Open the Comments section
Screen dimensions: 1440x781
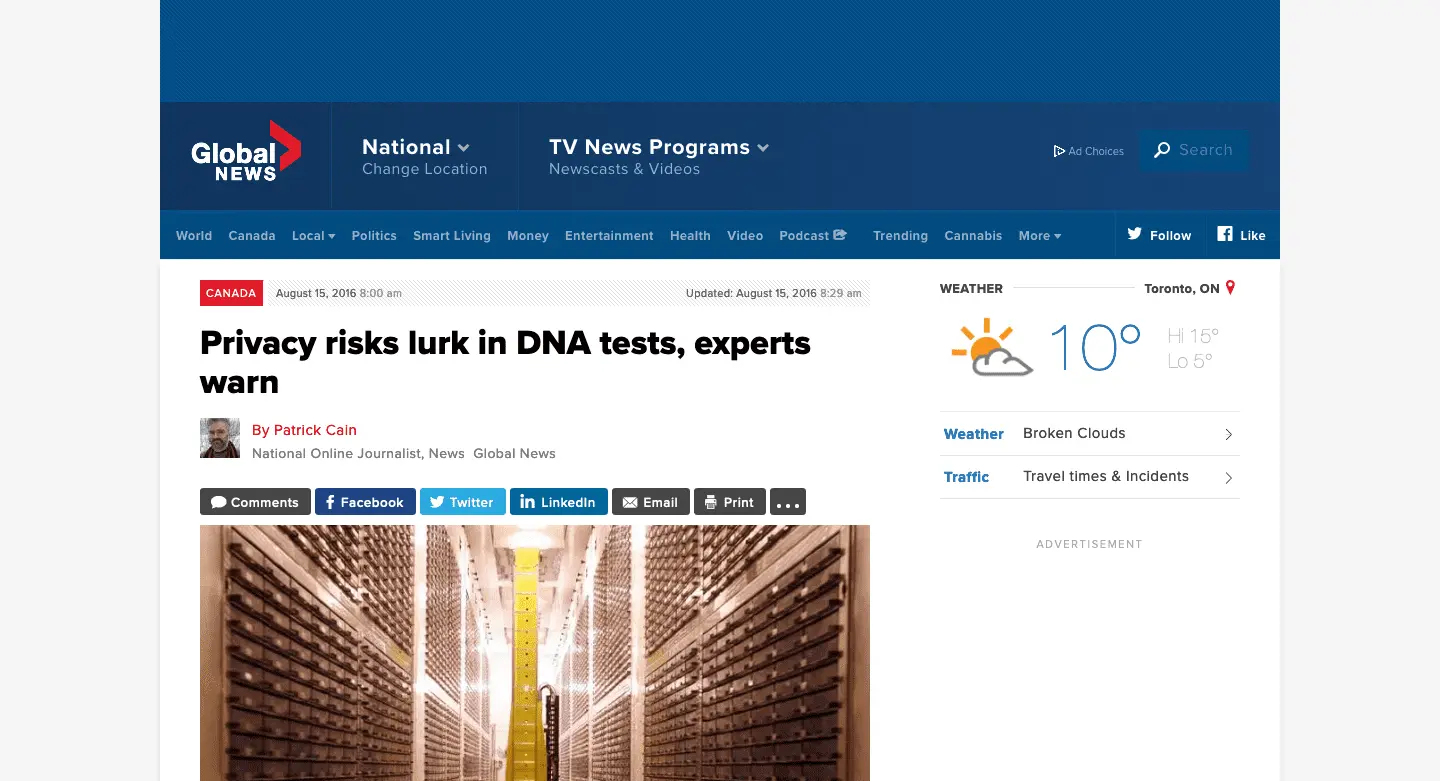[255, 502]
